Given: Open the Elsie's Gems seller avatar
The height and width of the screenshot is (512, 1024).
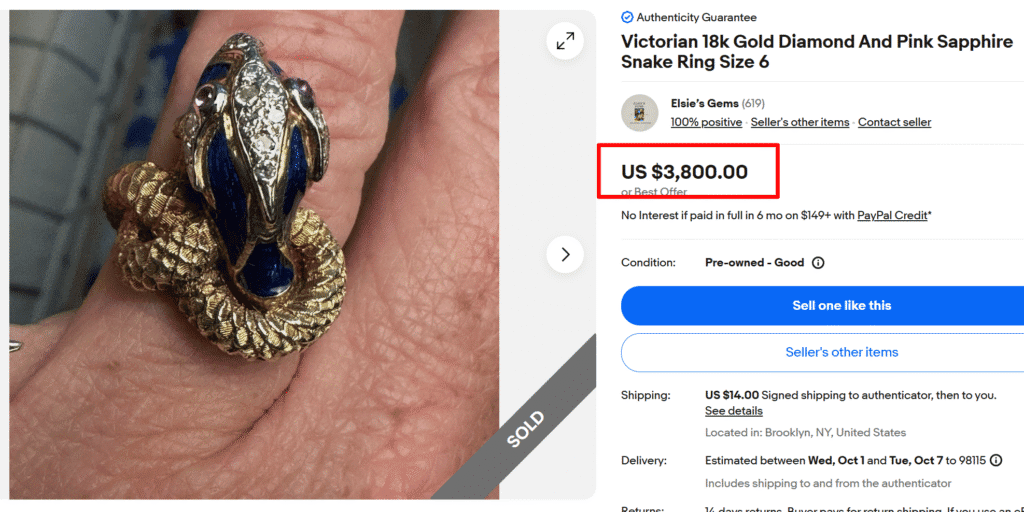Looking at the screenshot, I should 639,113.
